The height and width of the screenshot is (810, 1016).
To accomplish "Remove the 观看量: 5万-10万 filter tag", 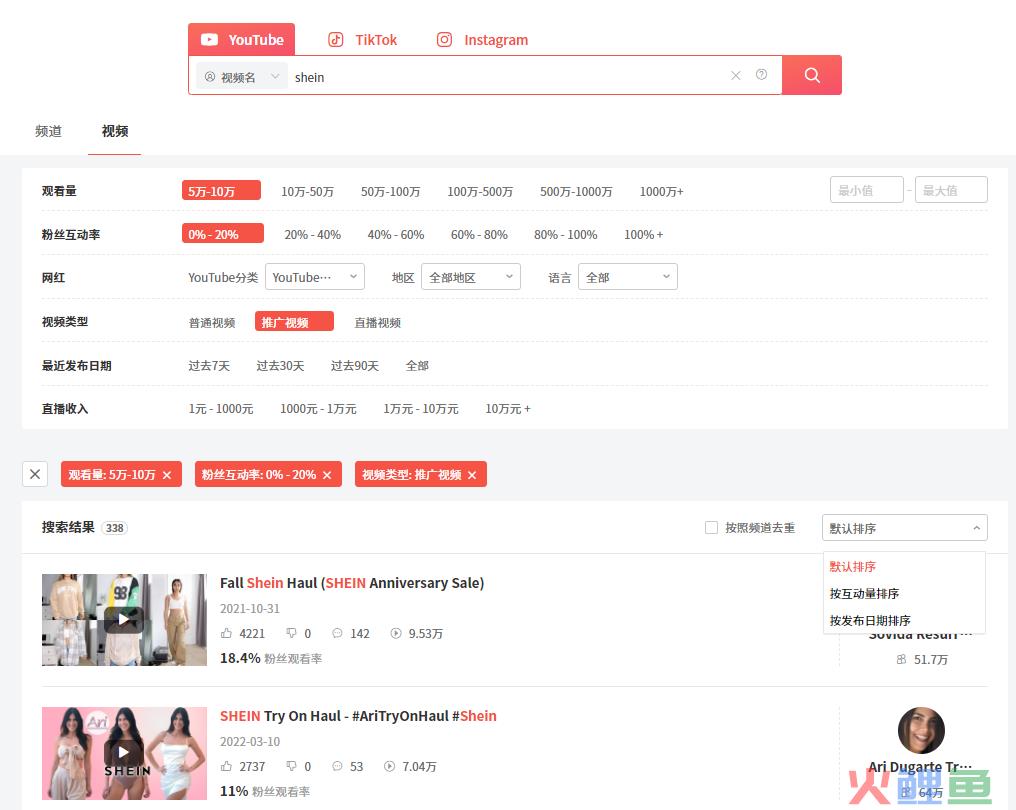I will click(167, 475).
